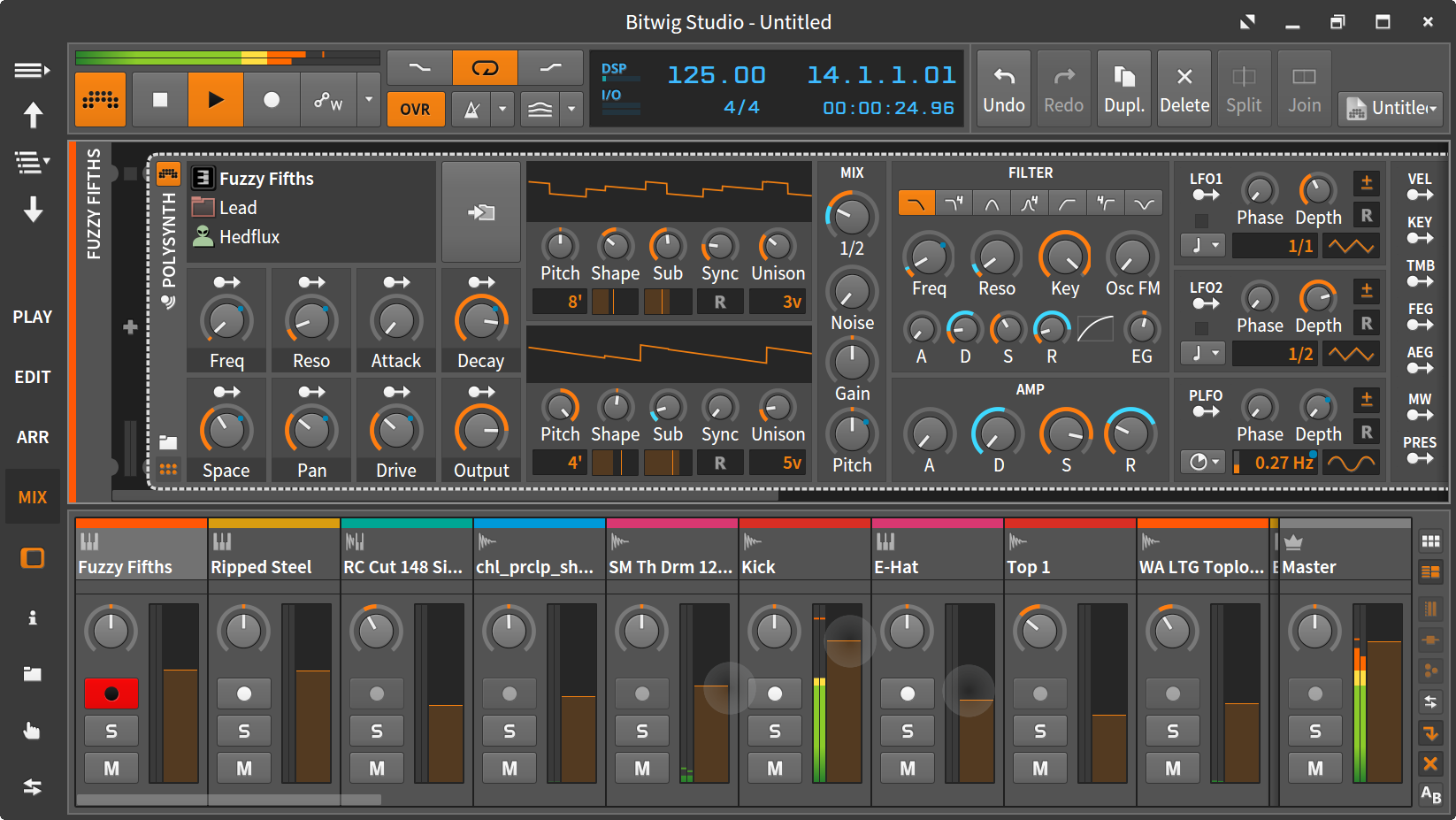The width and height of the screenshot is (1456, 820).
Task: Open LFO1 note sync dropdown
Action: coord(1203,245)
